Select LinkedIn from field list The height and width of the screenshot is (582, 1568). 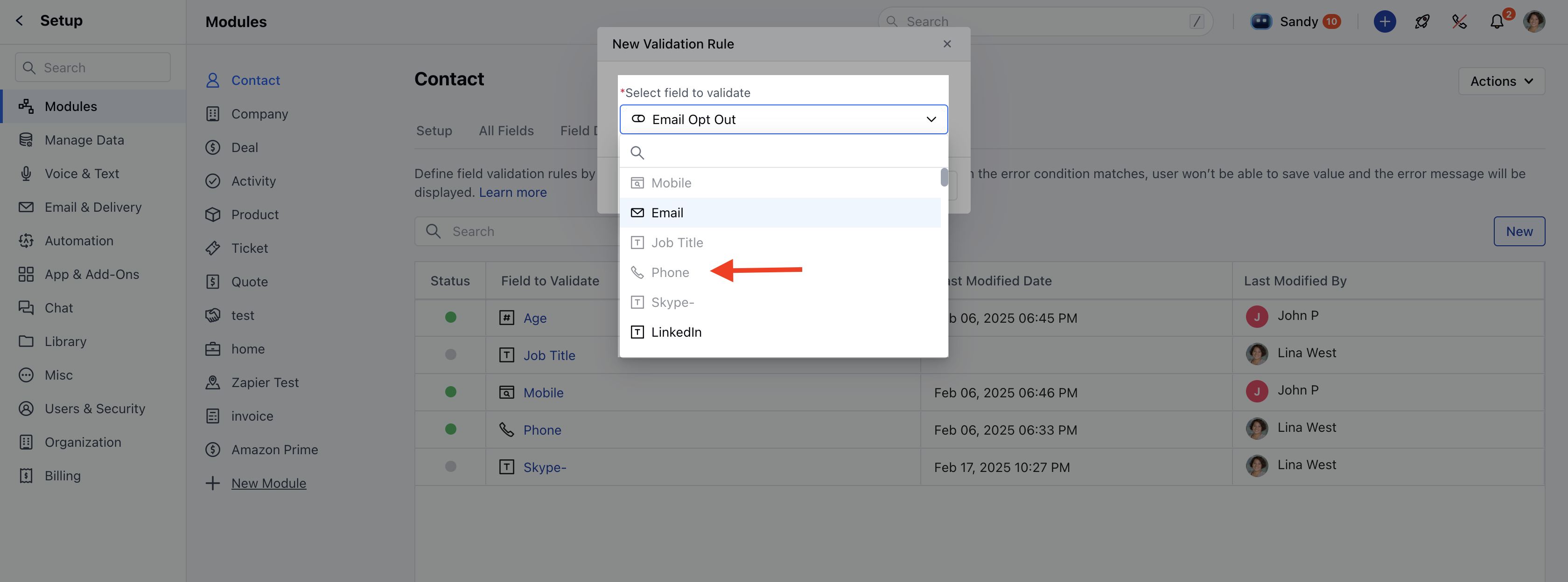[676, 332]
